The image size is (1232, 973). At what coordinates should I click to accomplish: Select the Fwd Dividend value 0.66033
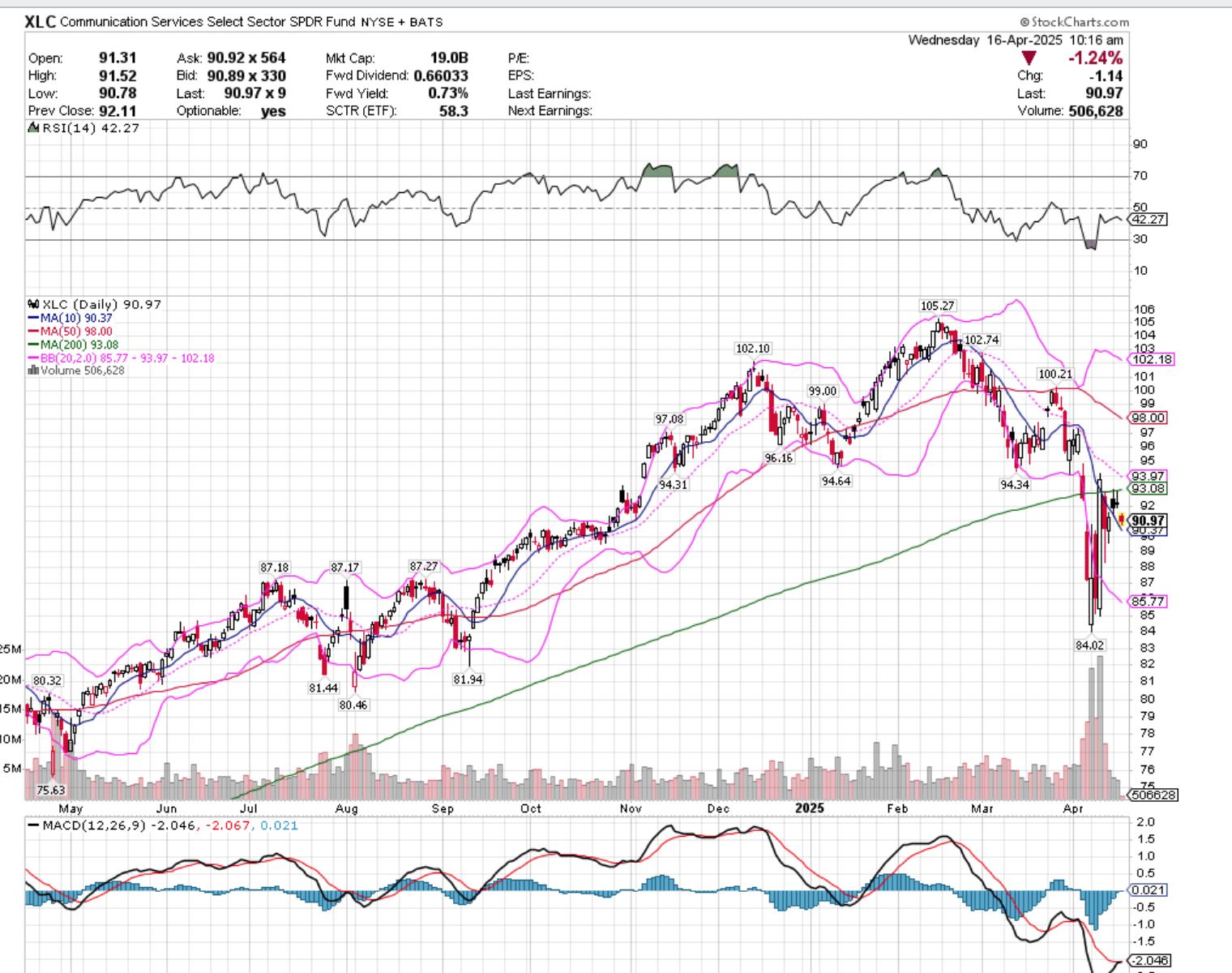click(x=441, y=76)
